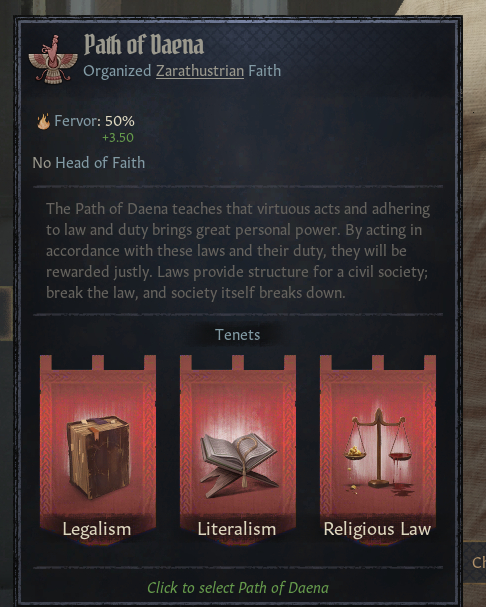Click the Religious Law tenet label
The height and width of the screenshot is (607, 486).
click(x=377, y=529)
